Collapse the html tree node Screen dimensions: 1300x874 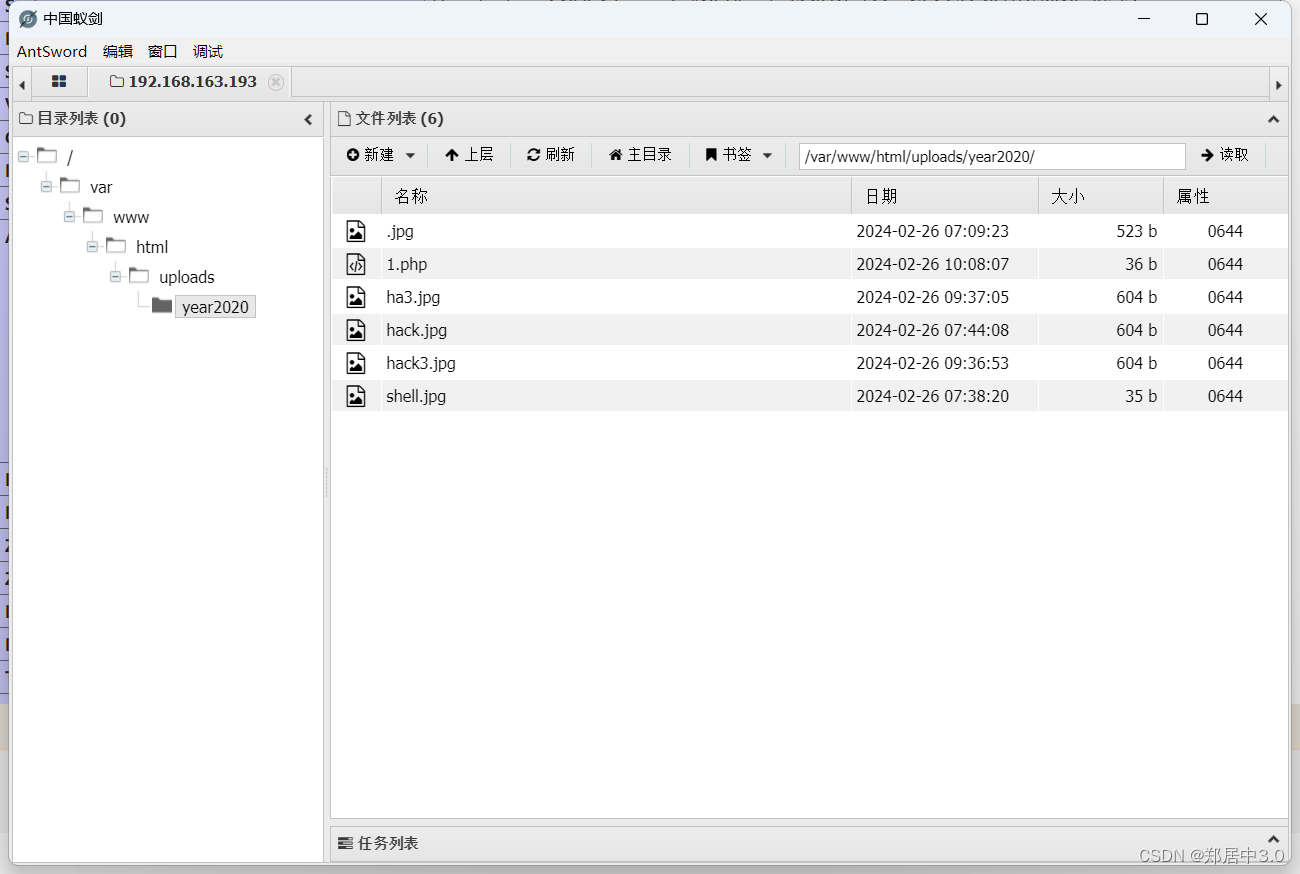[x=92, y=247]
